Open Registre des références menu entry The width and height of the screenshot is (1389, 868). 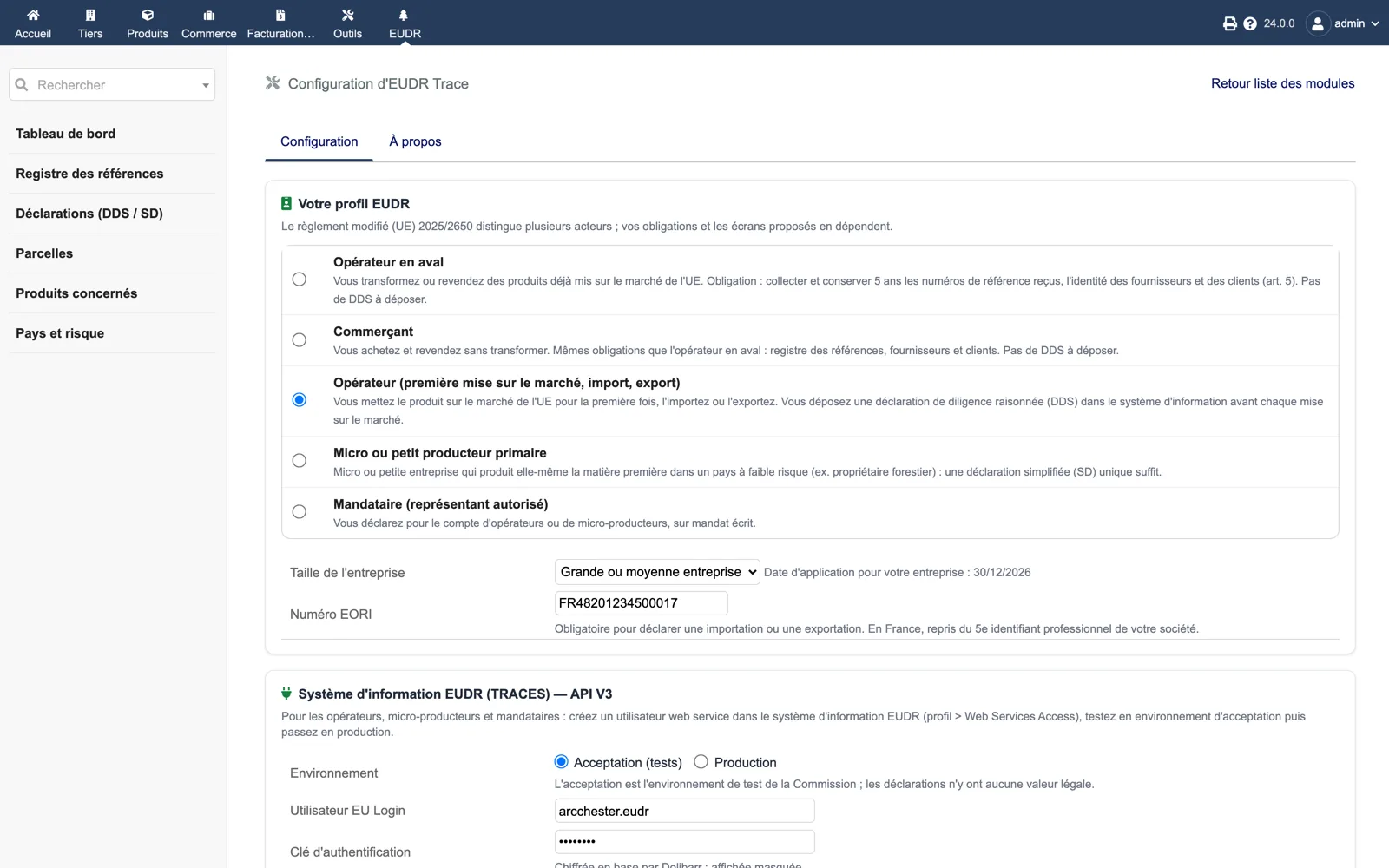coord(89,174)
